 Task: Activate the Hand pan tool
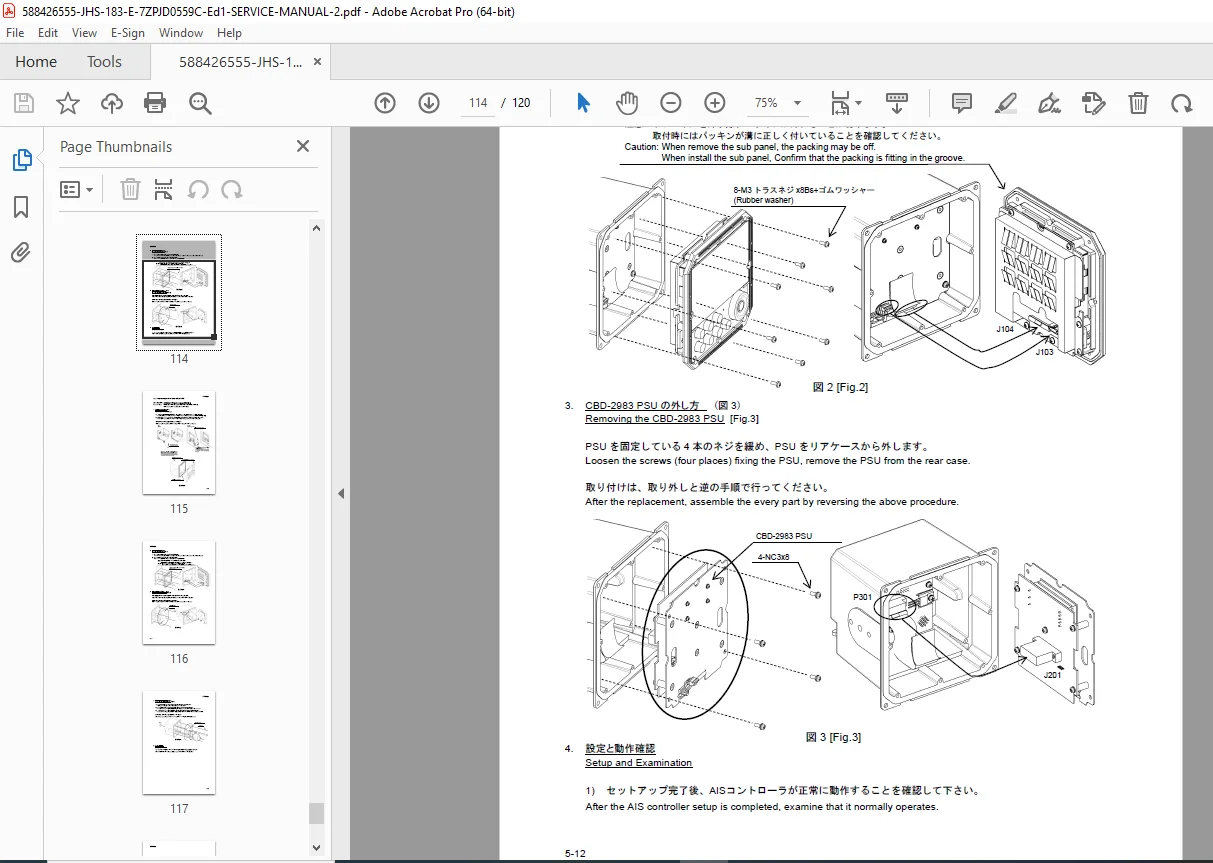point(627,103)
